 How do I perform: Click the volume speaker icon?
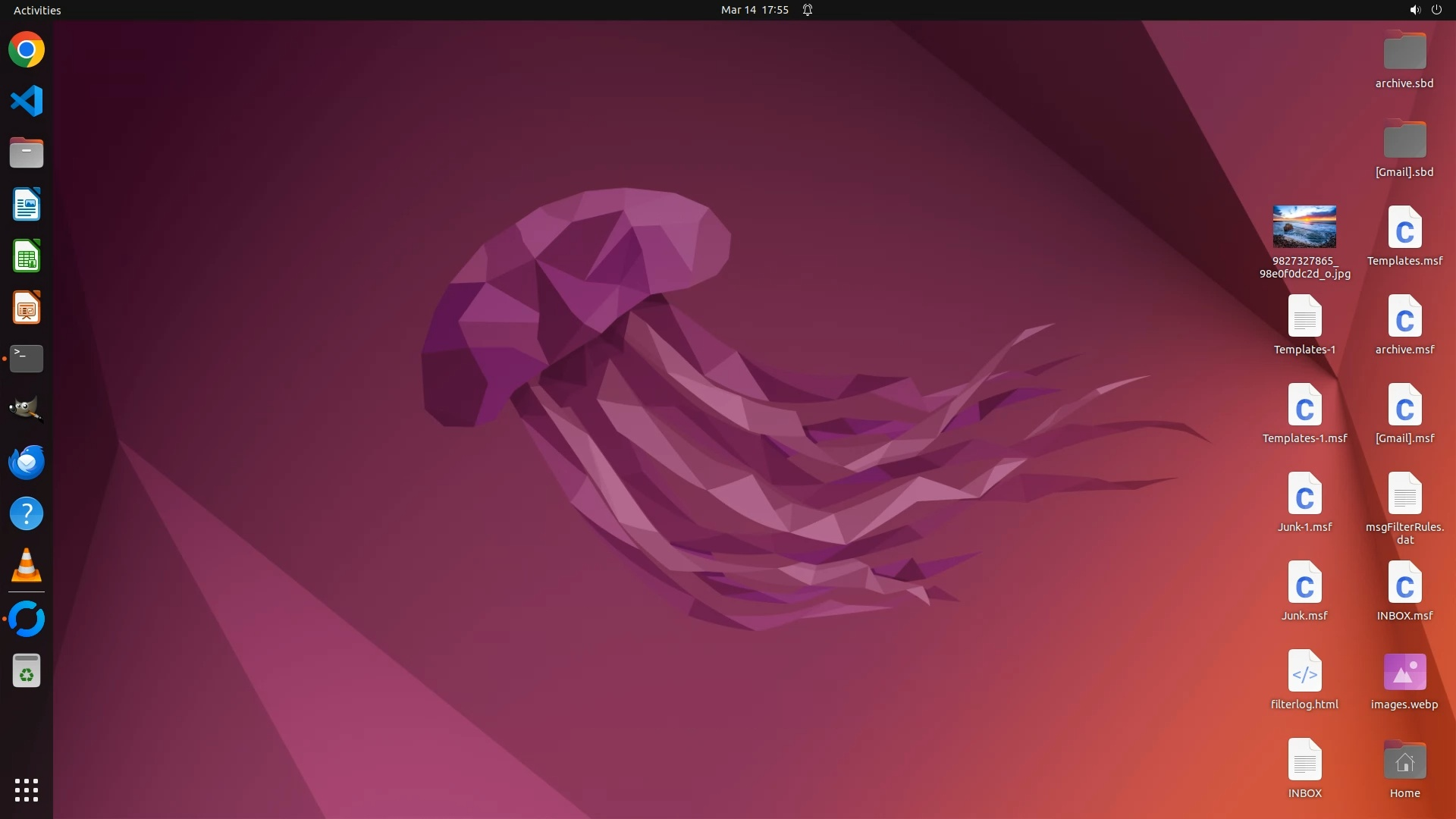[x=1414, y=10]
